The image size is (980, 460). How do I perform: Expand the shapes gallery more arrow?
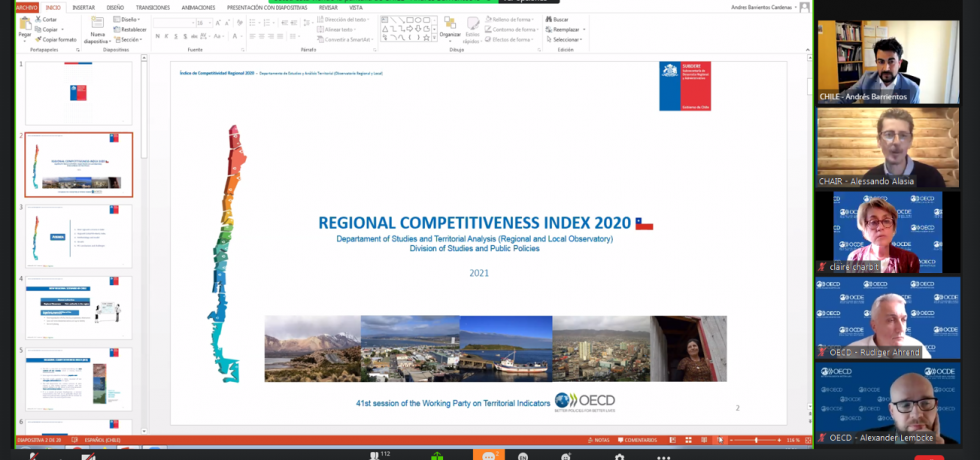(434, 38)
